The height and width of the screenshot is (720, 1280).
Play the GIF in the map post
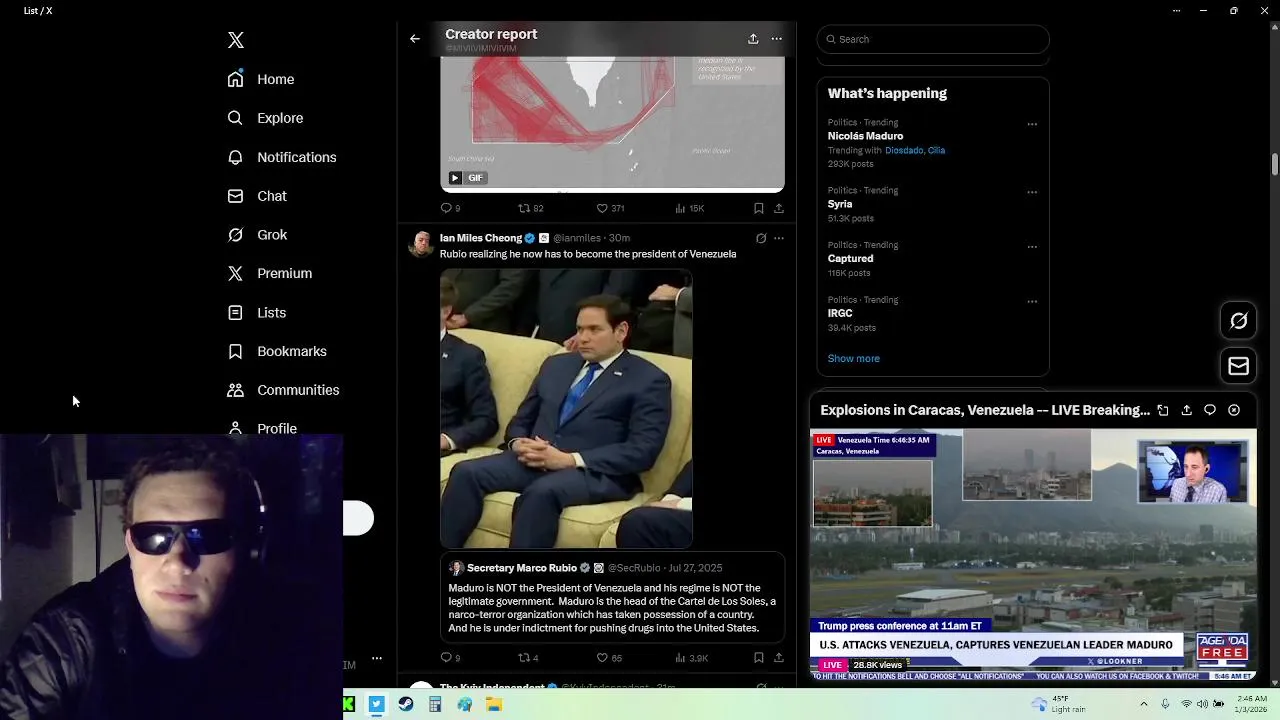click(455, 178)
